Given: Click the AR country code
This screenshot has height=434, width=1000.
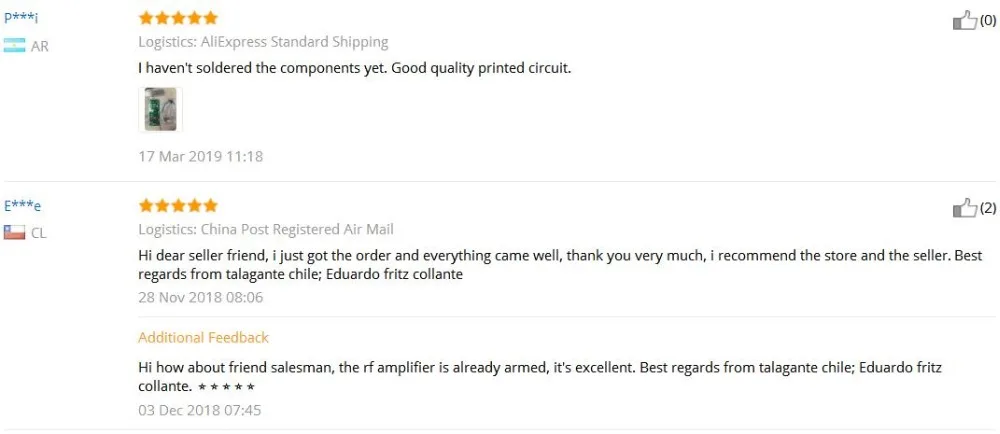Looking at the screenshot, I should [x=40, y=47].
